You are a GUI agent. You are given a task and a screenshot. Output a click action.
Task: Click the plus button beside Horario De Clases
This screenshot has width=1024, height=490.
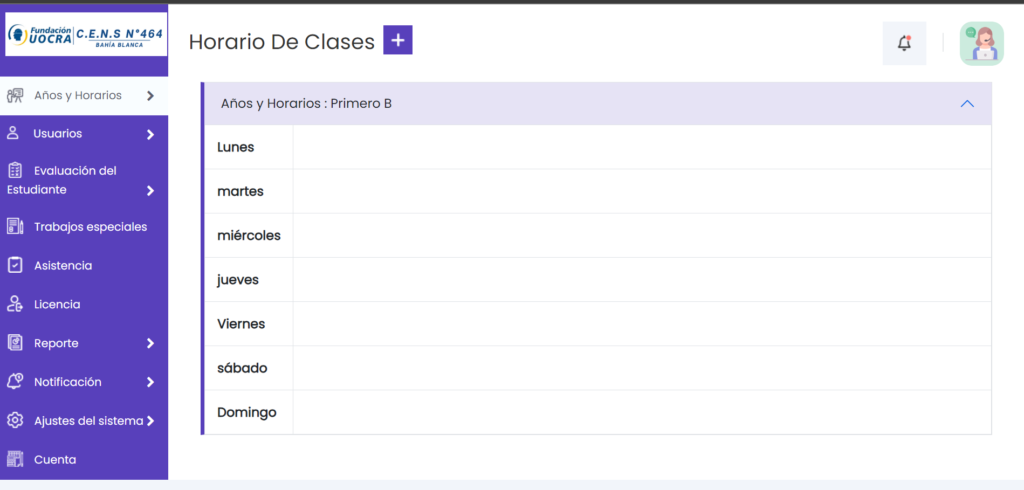(x=398, y=40)
